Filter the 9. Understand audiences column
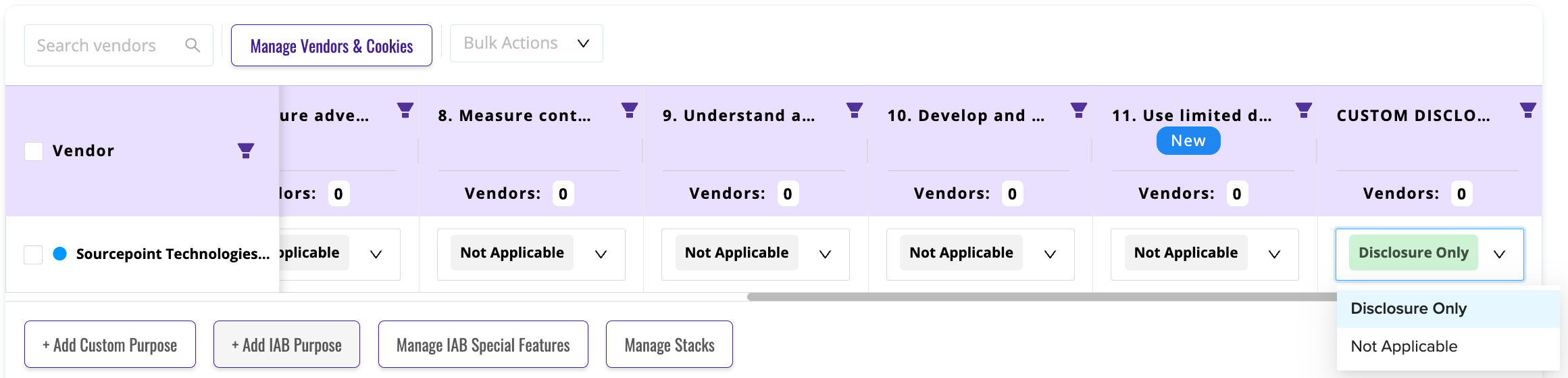The image size is (1568, 378). click(x=855, y=110)
